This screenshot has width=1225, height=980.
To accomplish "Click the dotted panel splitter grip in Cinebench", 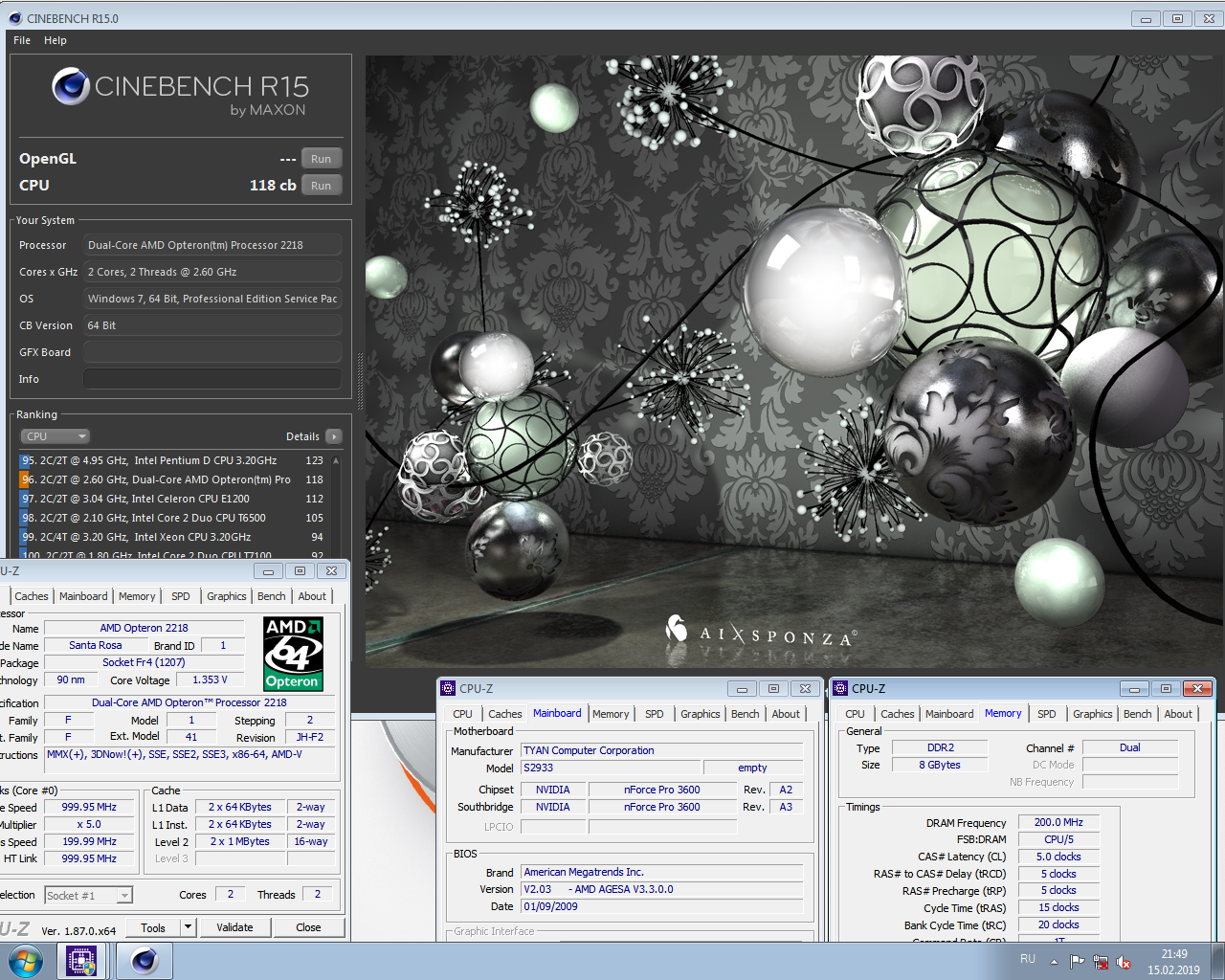I will 360,381.
